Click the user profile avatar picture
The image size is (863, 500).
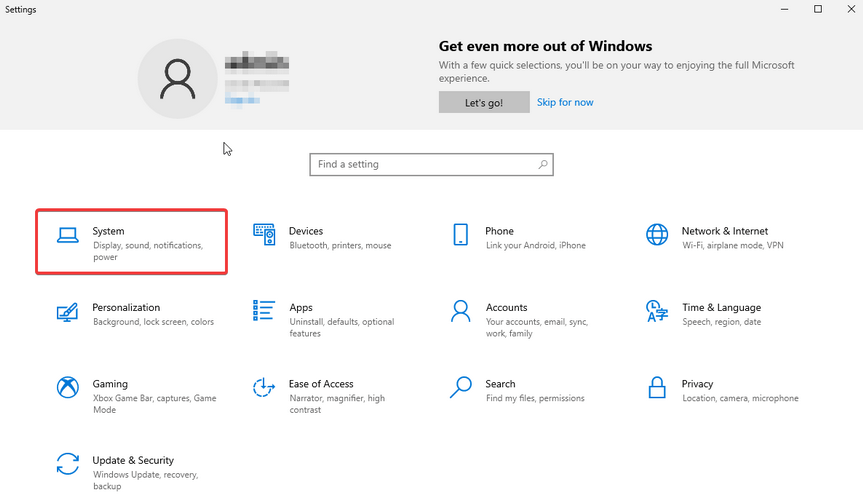tap(178, 78)
